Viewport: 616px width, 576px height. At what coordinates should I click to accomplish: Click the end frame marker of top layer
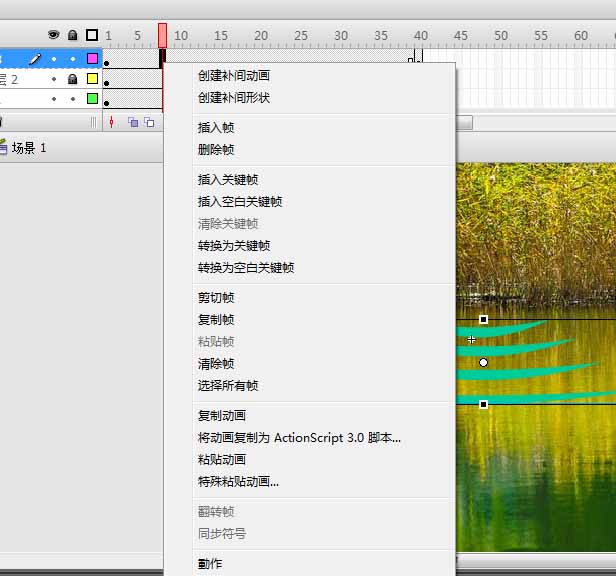point(411,61)
